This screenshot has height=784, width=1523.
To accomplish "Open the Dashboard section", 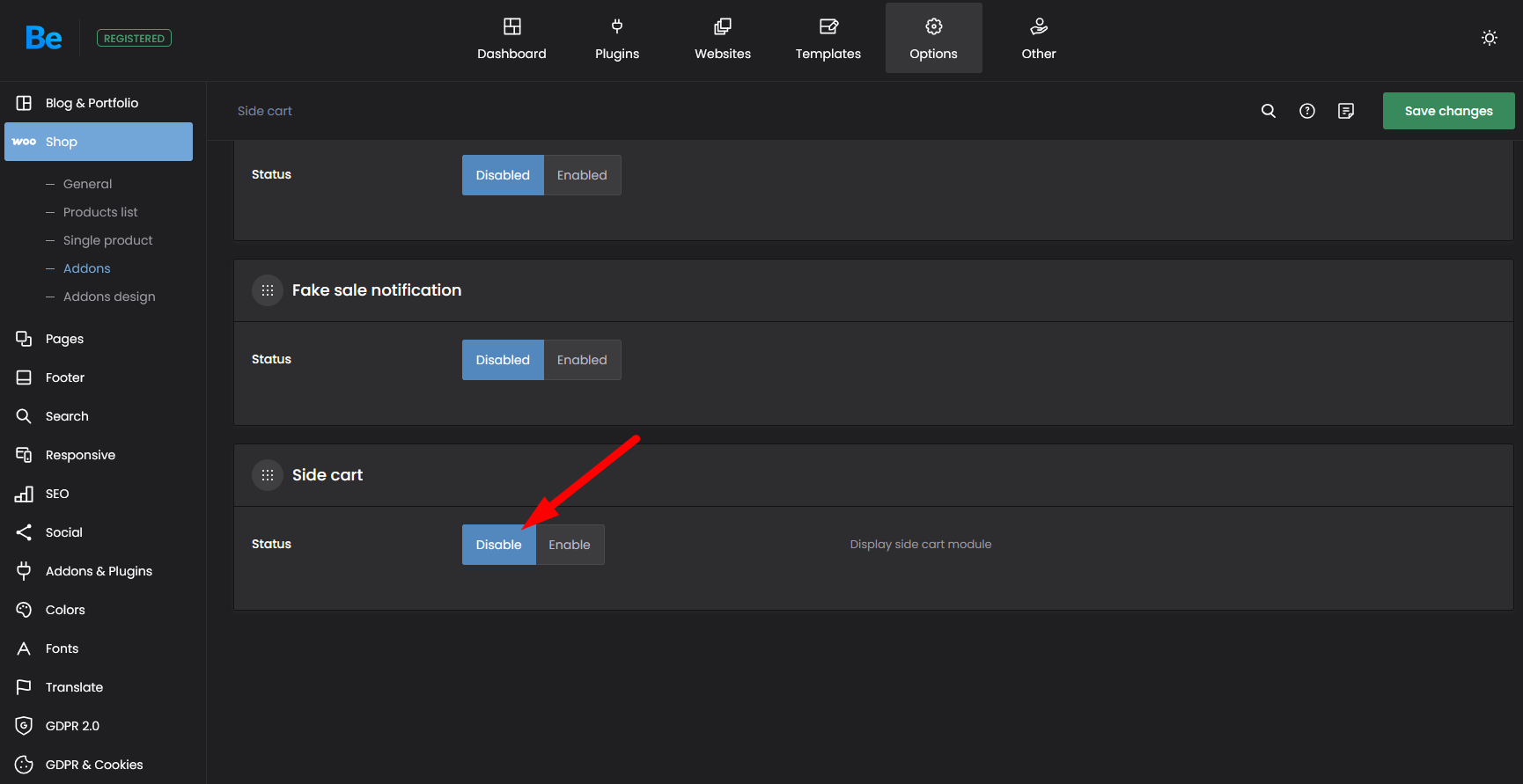I will point(511,39).
